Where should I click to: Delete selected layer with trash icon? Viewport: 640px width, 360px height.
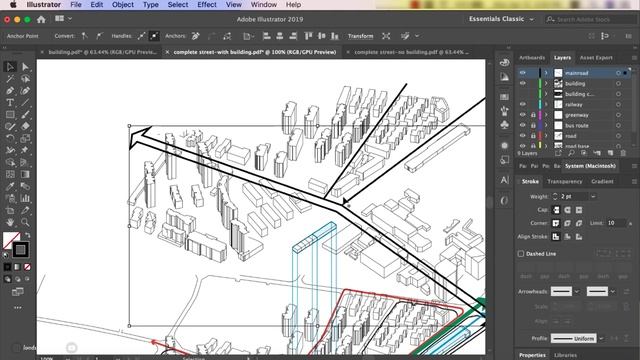[x=623, y=153]
